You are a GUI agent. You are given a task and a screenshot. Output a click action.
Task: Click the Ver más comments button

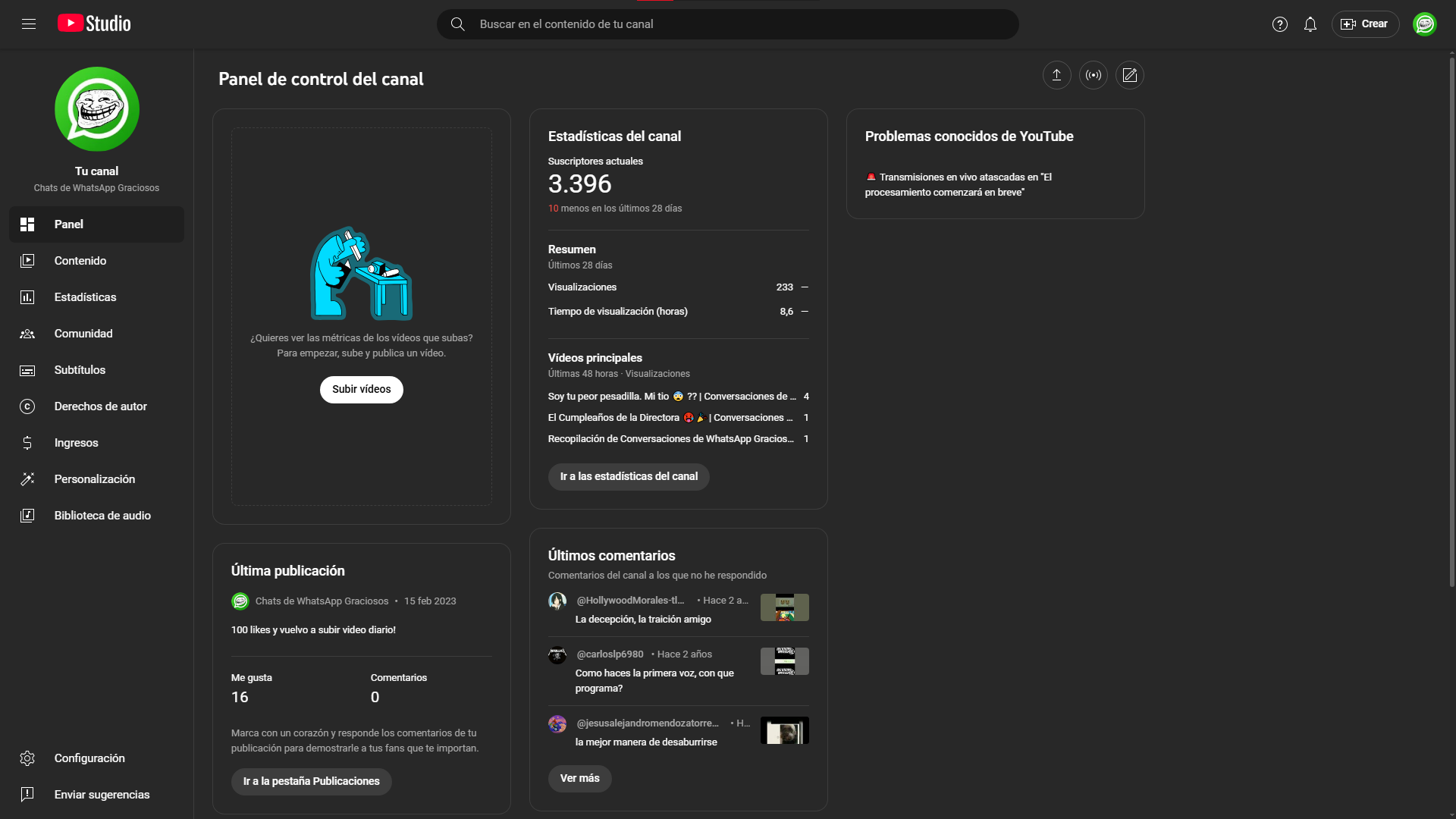point(580,779)
